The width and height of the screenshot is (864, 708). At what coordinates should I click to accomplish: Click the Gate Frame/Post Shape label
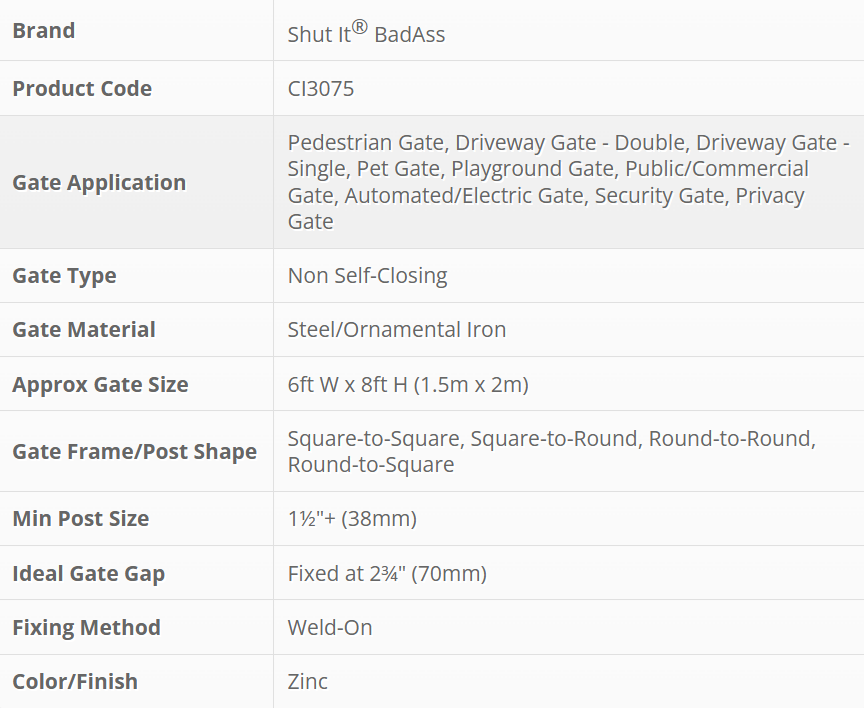point(134,452)
